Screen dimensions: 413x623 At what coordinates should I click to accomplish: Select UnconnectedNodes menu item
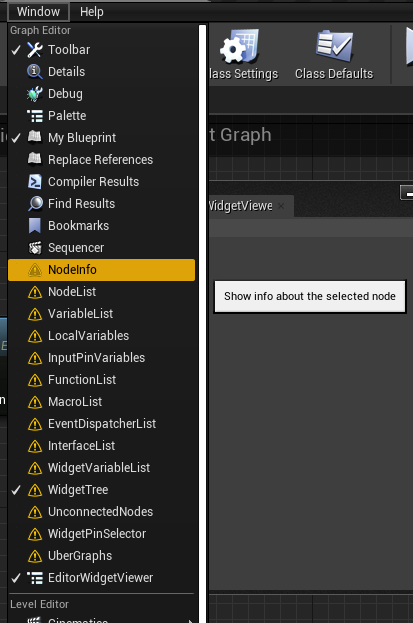(x=101, y=512)
